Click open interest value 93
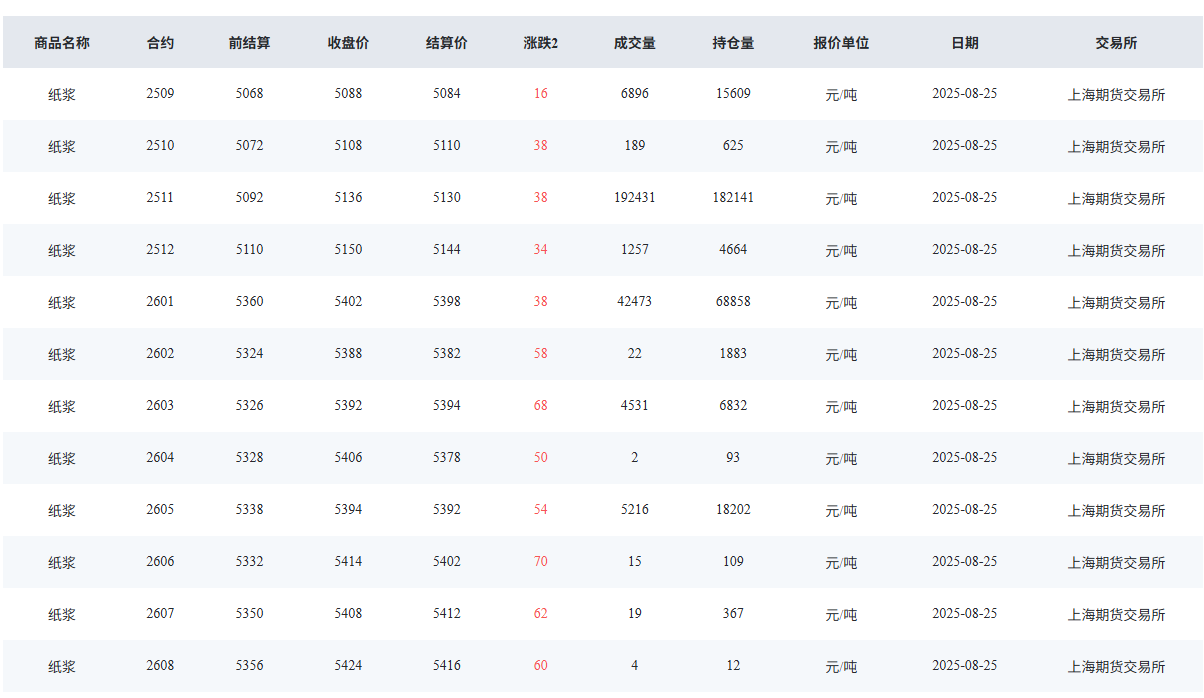 [733, 458]
